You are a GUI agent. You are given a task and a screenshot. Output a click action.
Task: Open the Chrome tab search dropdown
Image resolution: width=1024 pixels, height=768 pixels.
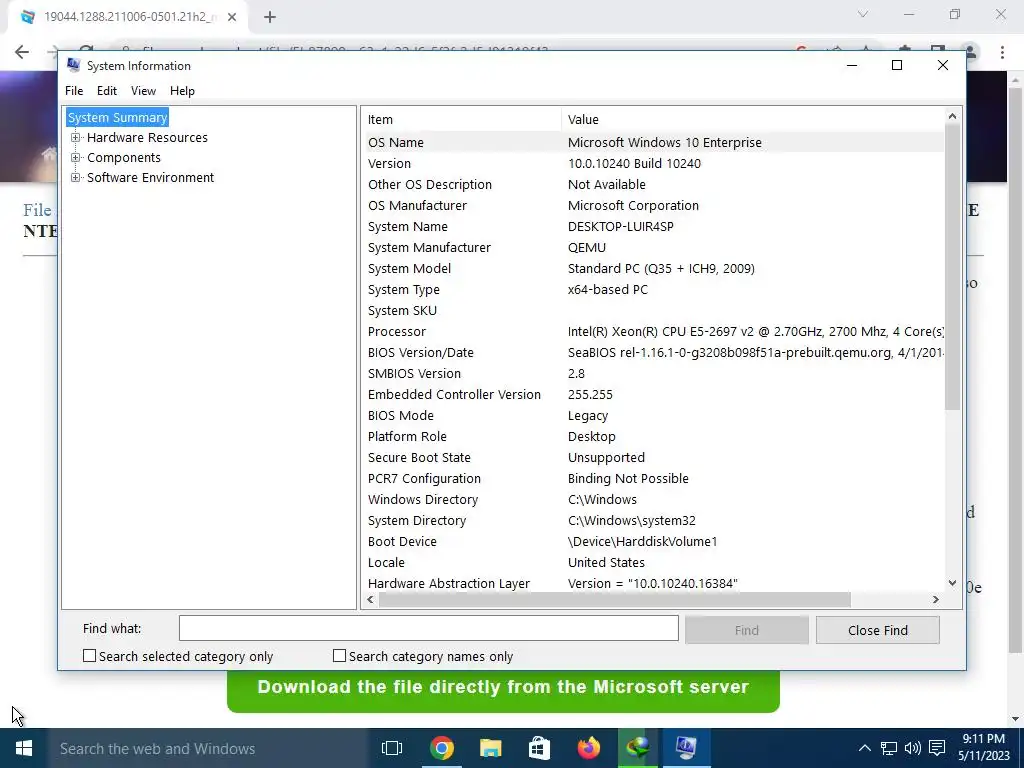863,14
